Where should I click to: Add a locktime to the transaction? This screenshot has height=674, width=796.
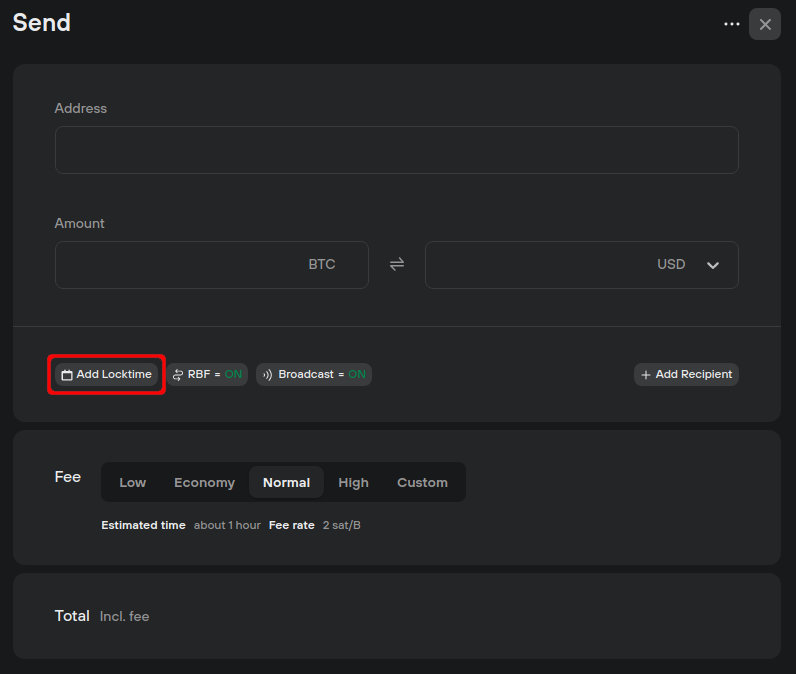click(x=107, y=375)
